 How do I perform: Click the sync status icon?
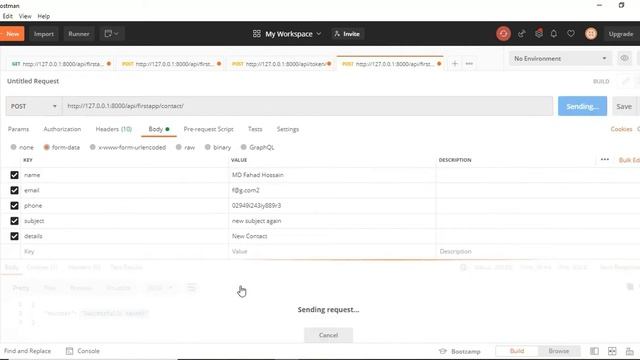coord(503,33)
